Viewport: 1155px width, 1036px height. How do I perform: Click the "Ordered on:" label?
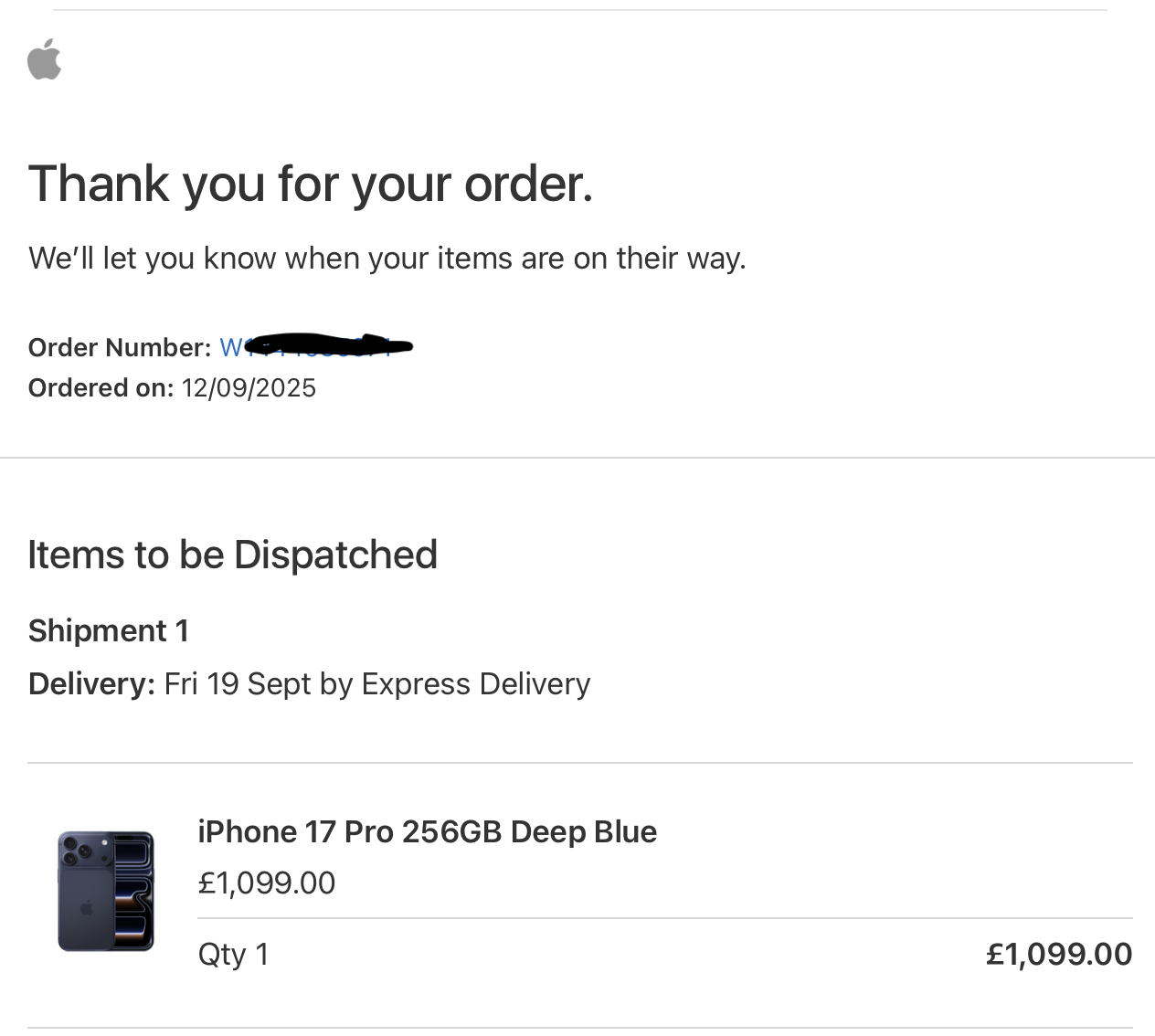pos(101,388)
